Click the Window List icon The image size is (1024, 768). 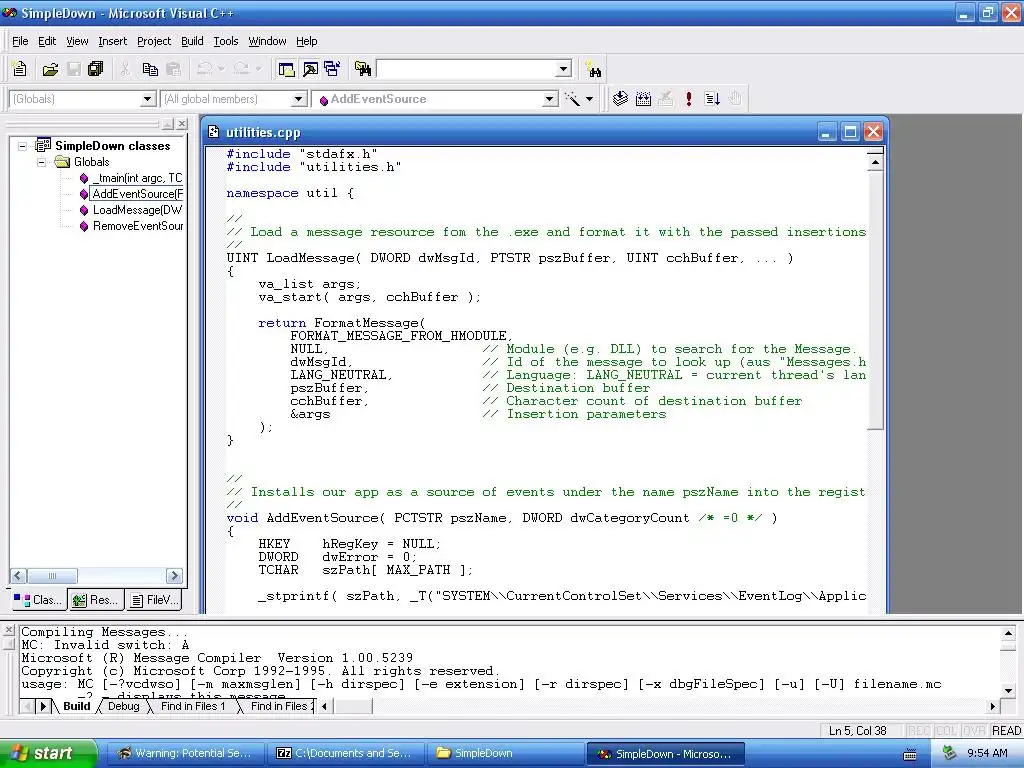332,69
